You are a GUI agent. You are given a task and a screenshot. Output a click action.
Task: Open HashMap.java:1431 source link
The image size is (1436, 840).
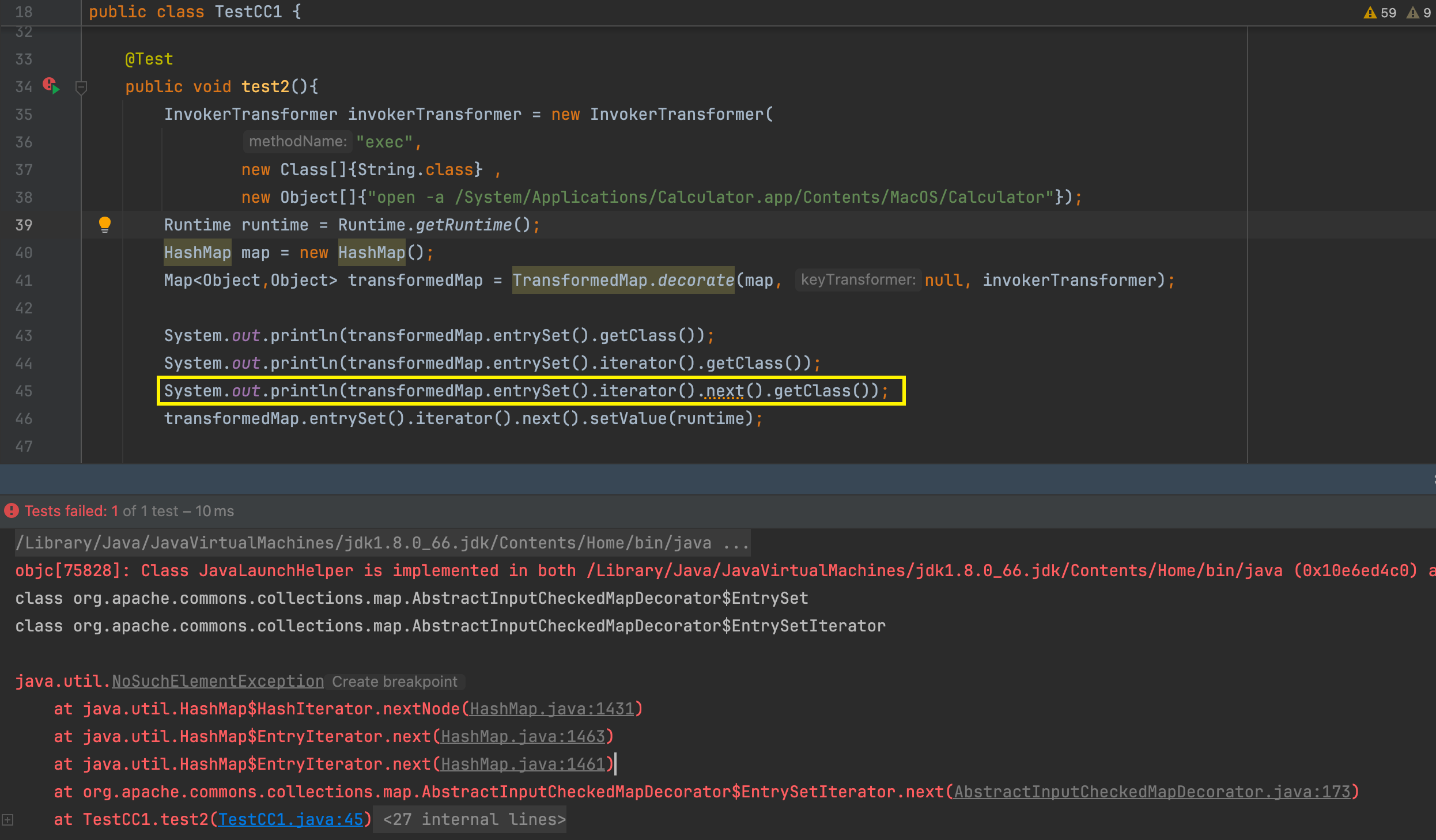tap(551, 709)
